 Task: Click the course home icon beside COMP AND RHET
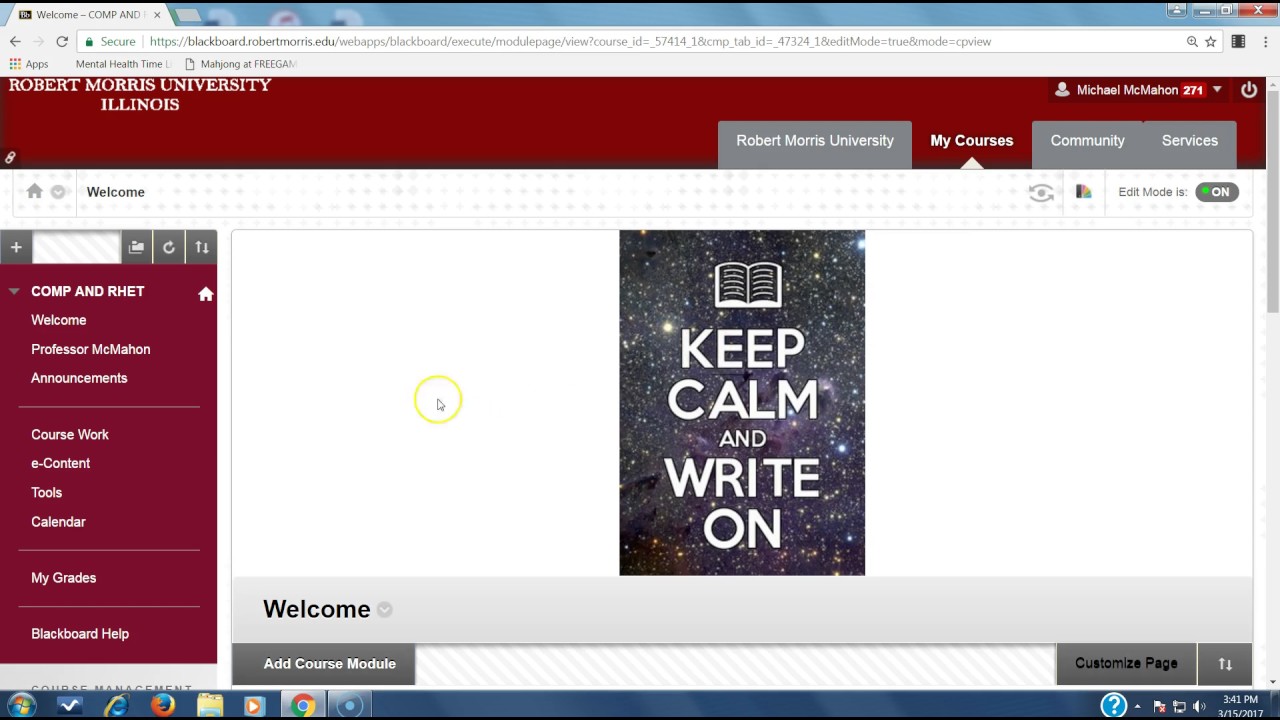coord(206,293)
